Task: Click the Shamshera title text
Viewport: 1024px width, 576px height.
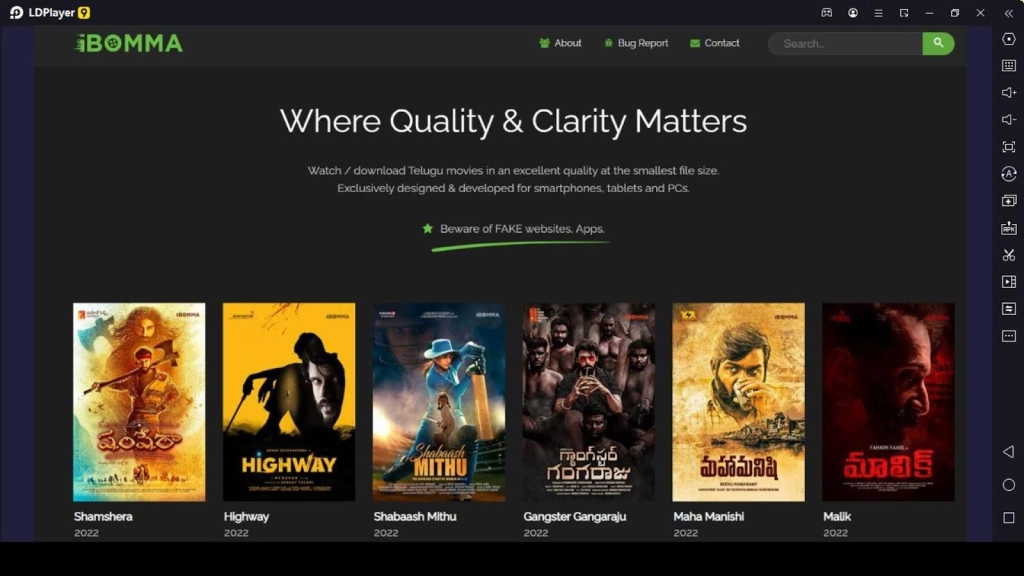Action: pos(103,517)
